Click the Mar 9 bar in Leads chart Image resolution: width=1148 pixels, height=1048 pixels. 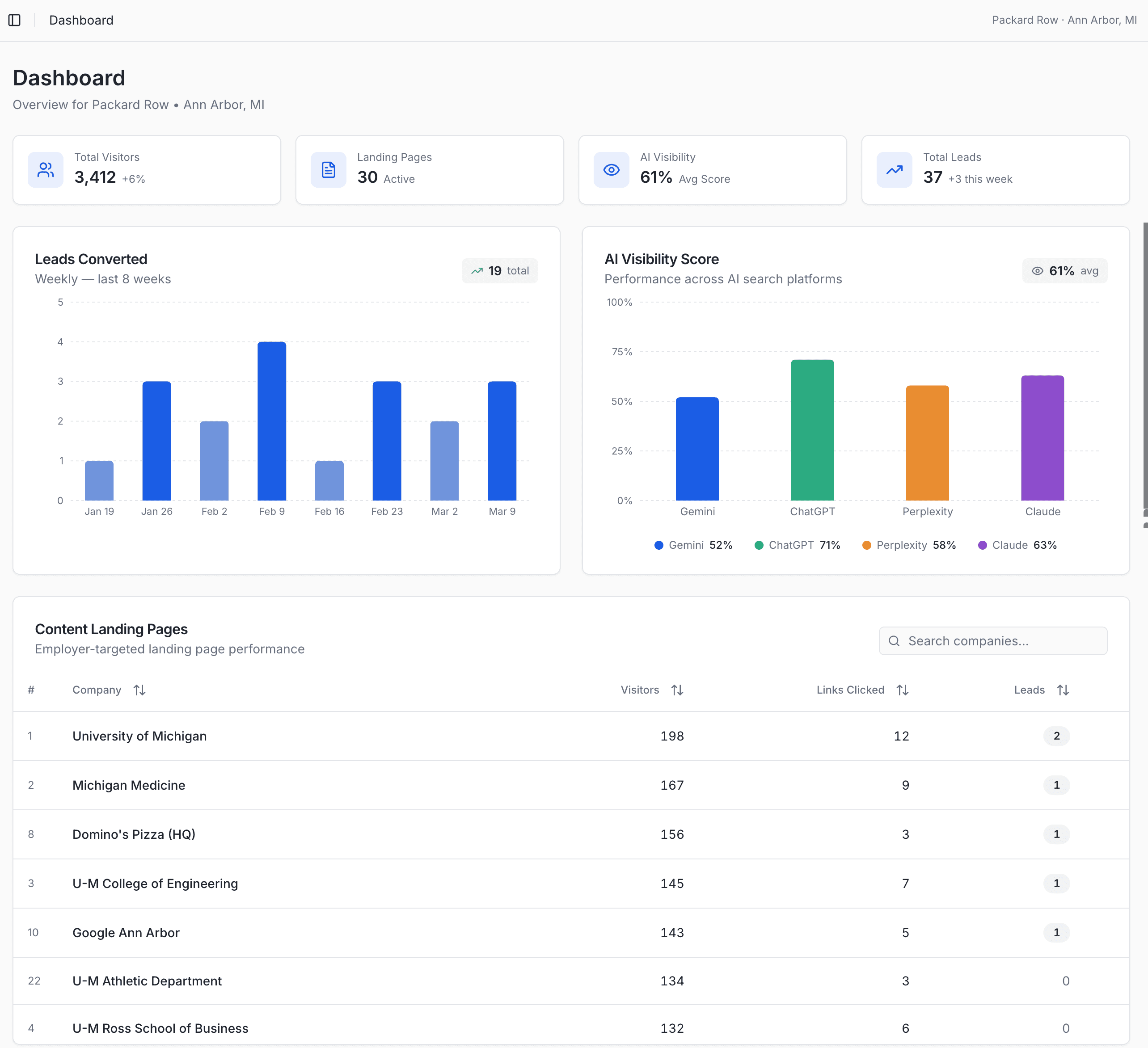(x=502, y=441)
